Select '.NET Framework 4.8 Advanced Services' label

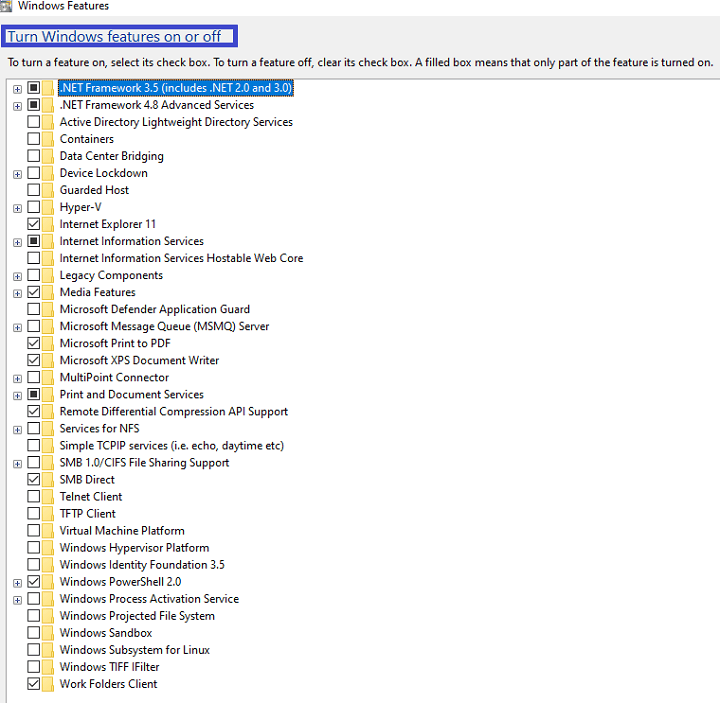coord(157,105)
